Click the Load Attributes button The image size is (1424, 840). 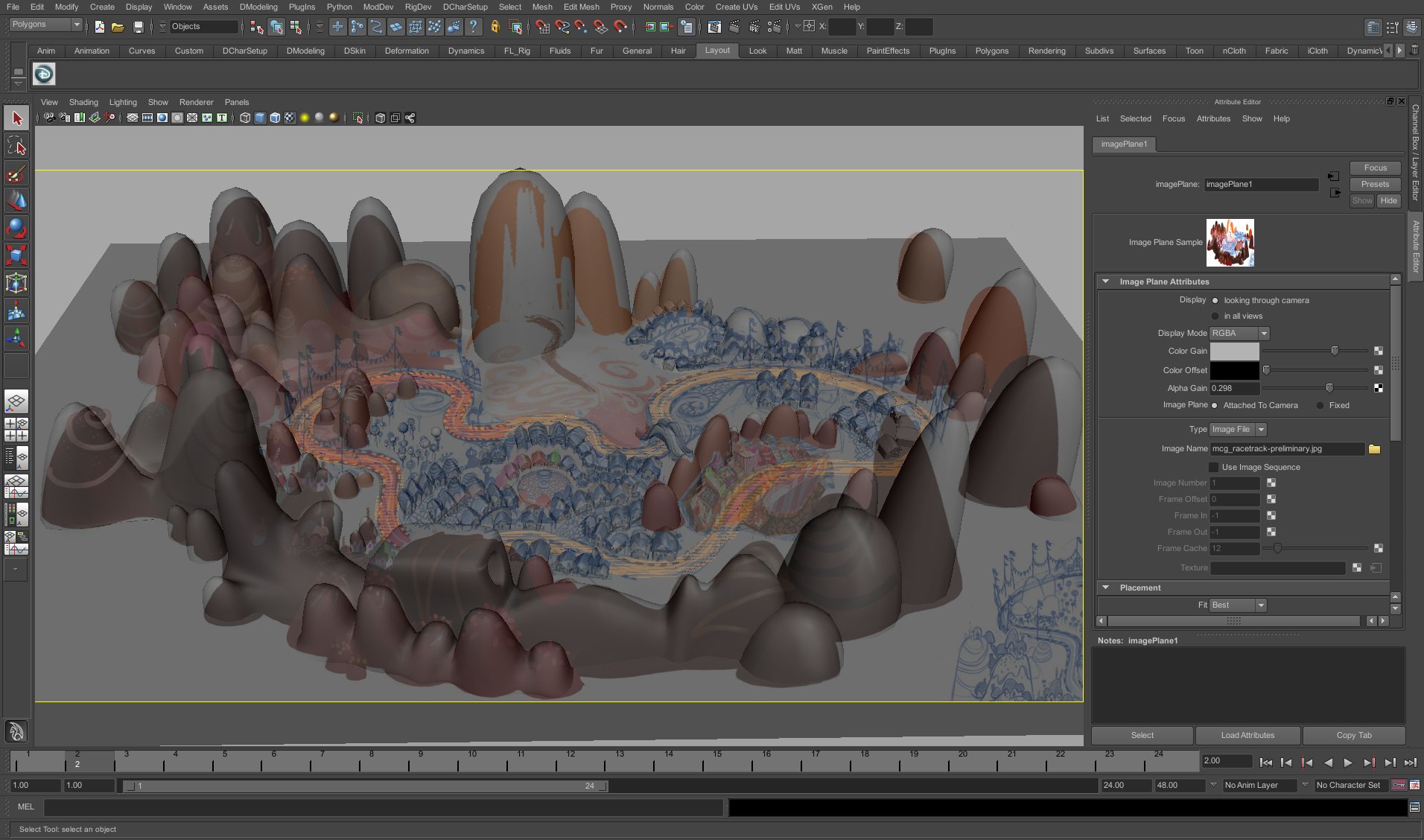1247,735
